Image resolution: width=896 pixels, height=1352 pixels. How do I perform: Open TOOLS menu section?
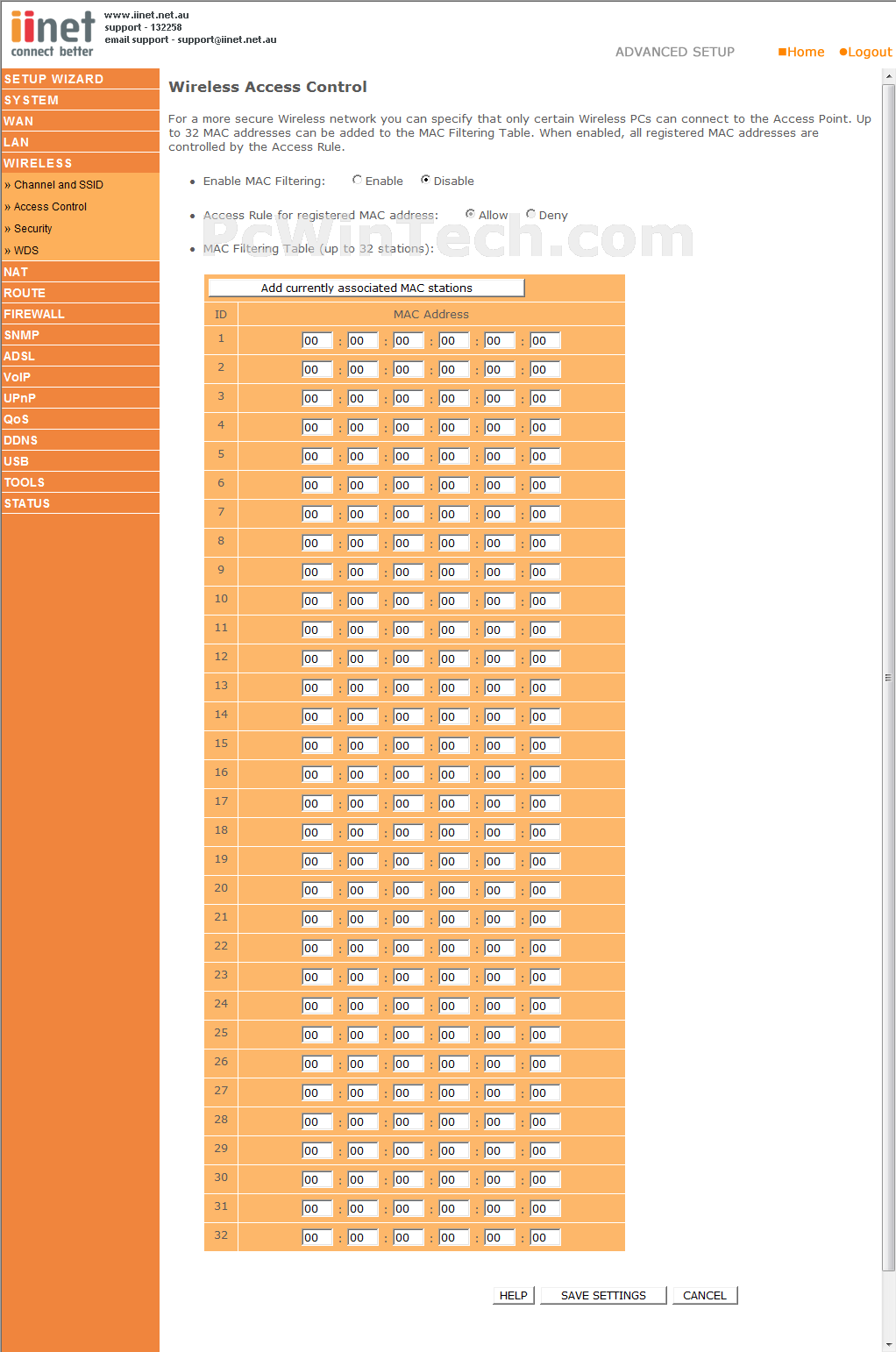(x=80, y=482)
